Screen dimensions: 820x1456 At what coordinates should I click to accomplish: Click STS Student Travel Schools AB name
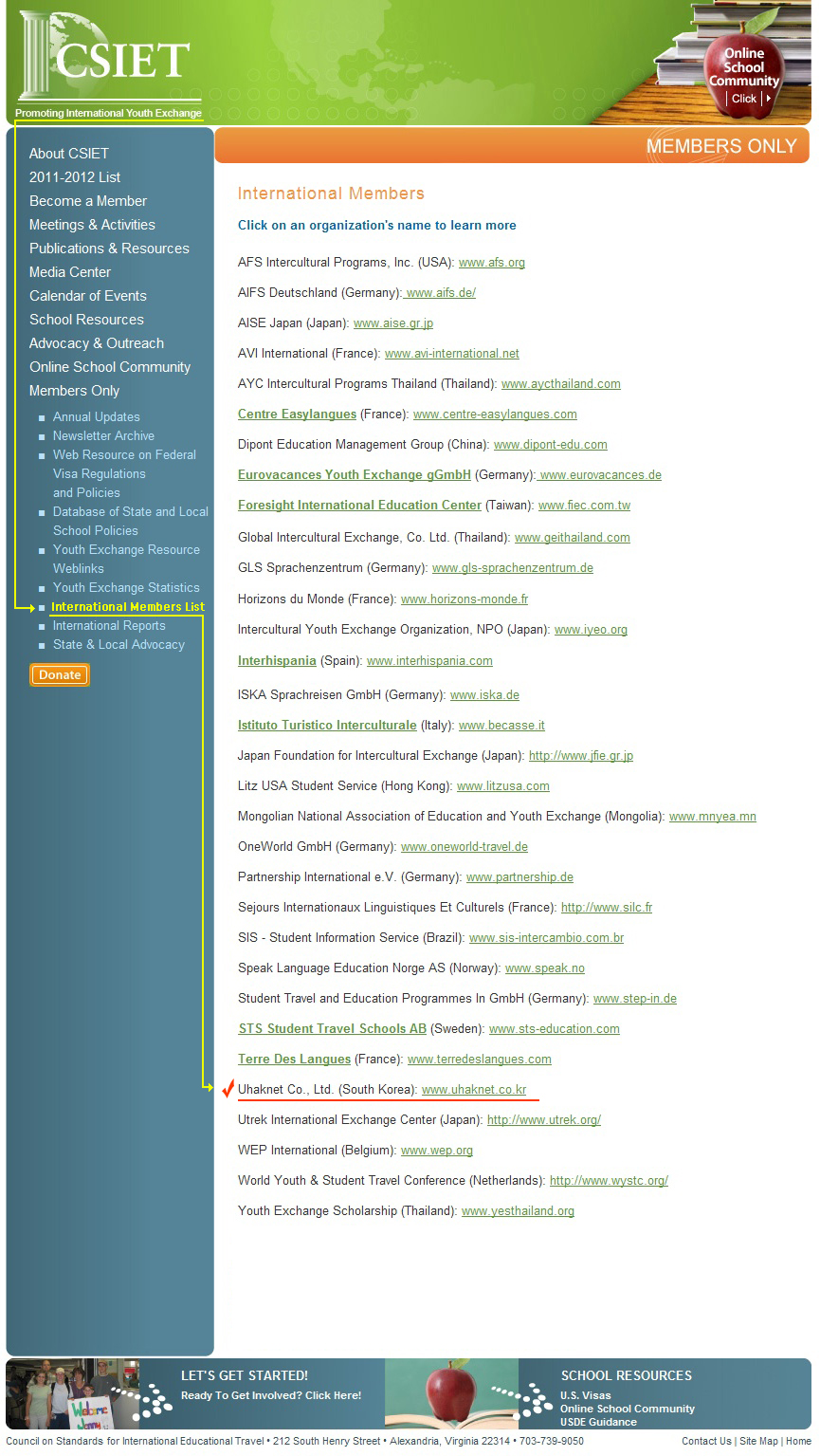(x=333, y=1028)
